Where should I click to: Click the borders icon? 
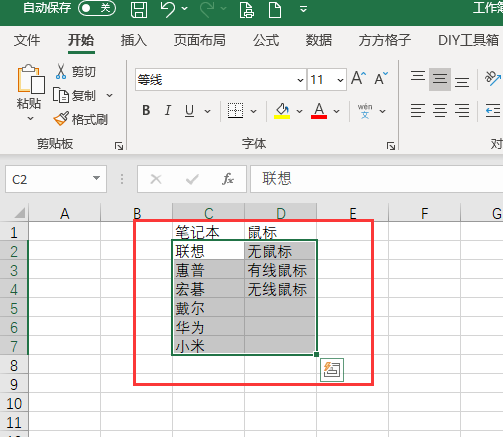tap(235, 110)
